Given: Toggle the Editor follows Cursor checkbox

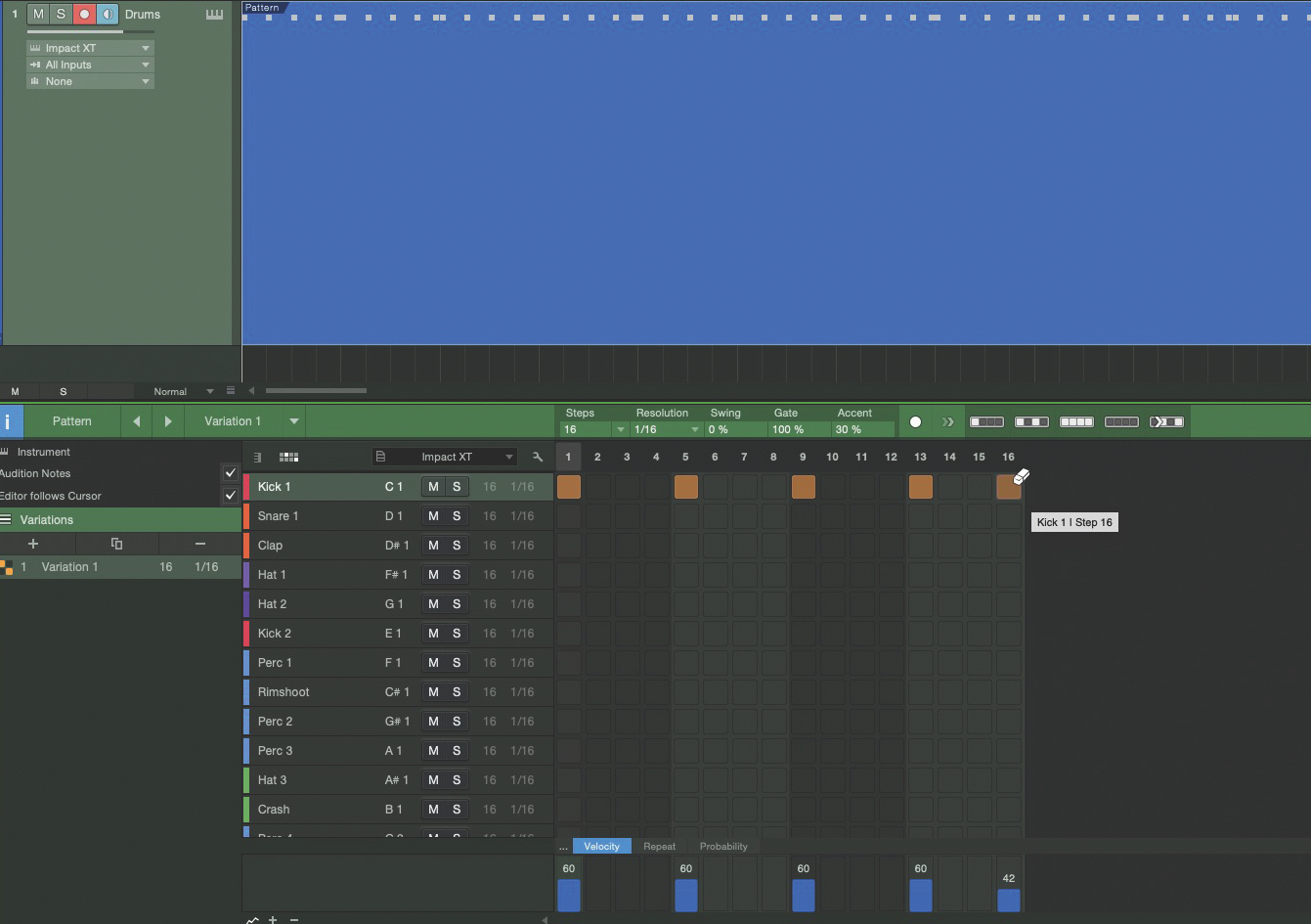Looking at the screenshot, I should click(x=231, y=496).
